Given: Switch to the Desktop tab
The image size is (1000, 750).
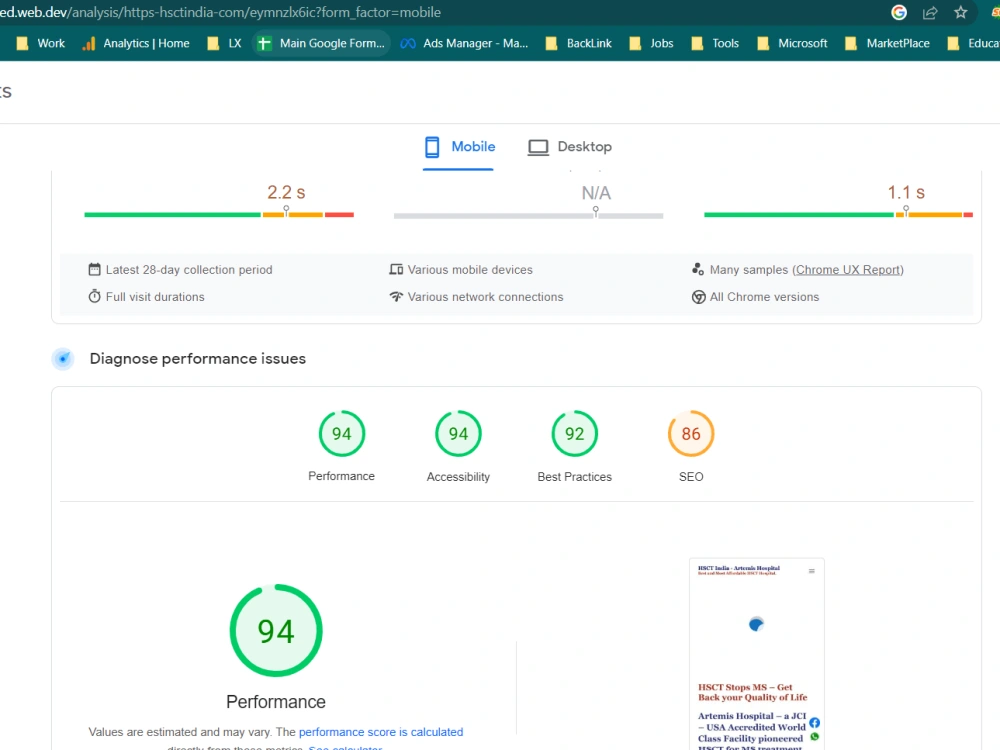Looking at the screenshot, I should [570, 147].
